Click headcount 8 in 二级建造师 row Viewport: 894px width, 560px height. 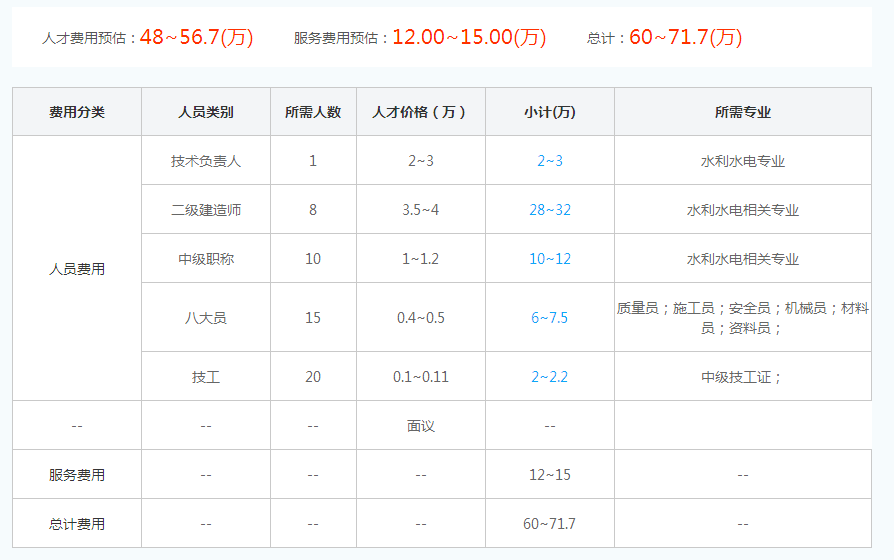click(313, 210)
